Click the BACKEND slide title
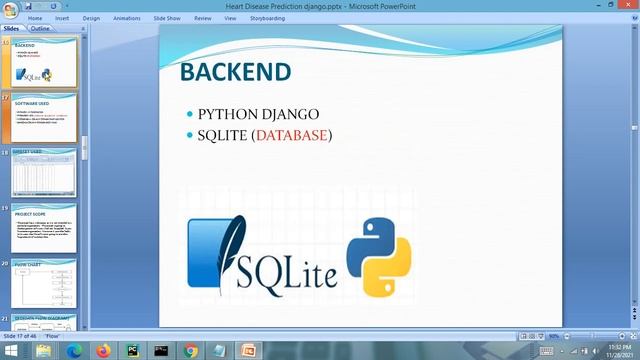 click(236, 72)
